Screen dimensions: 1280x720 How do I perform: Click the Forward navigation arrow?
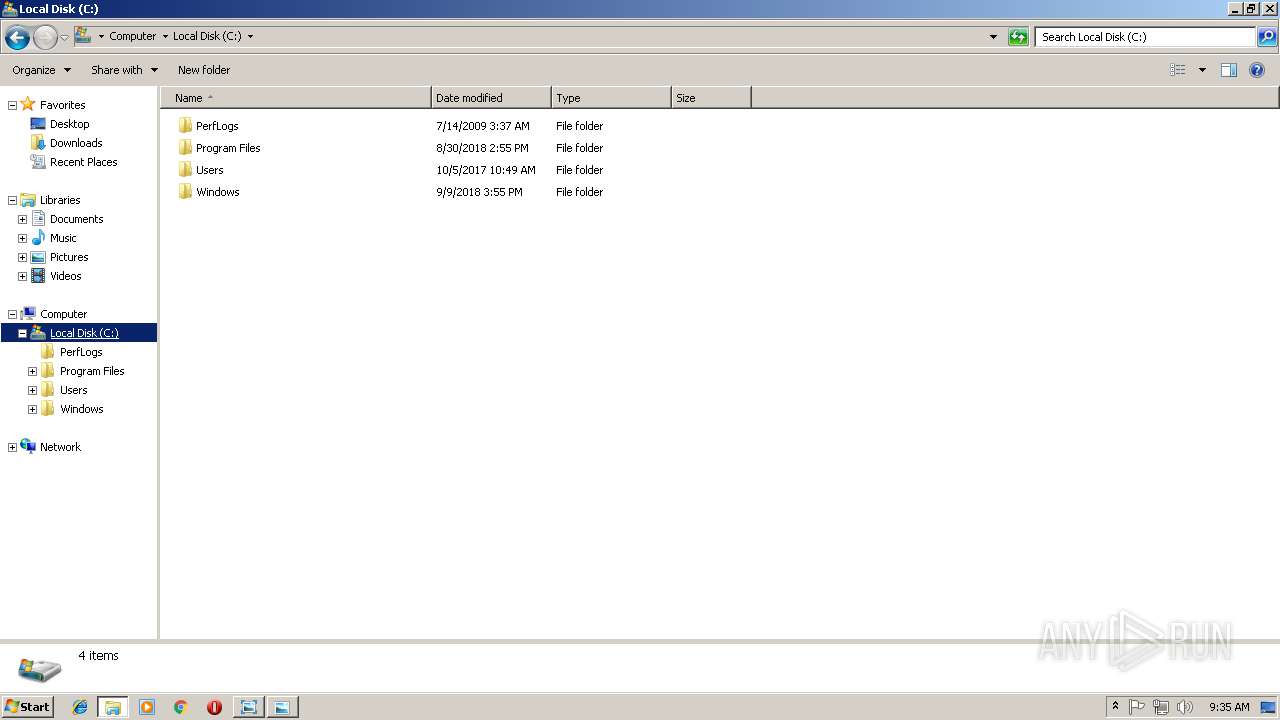click(x=45, y=38)
